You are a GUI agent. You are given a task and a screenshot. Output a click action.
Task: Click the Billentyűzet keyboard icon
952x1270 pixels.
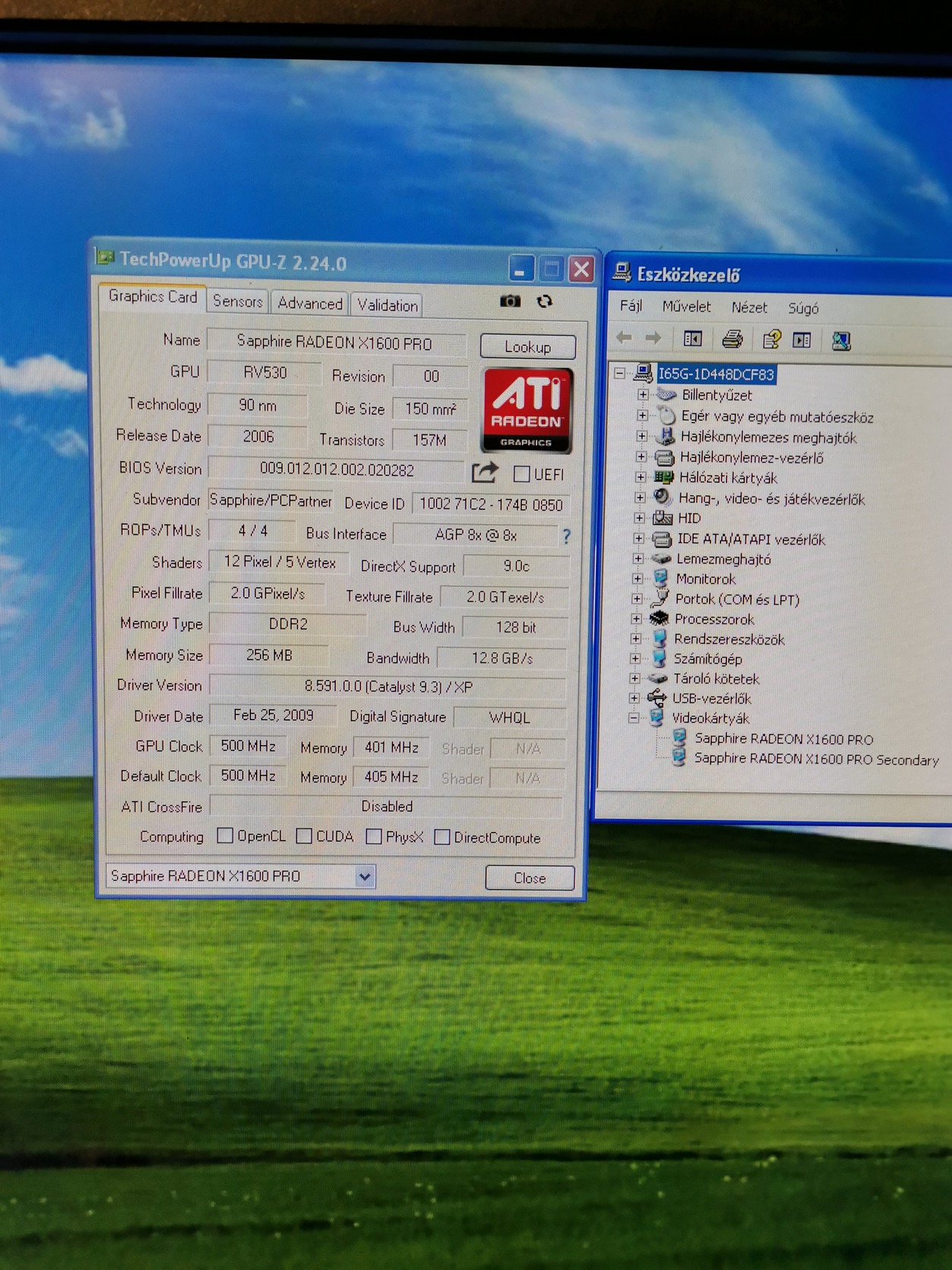point(666,394)
